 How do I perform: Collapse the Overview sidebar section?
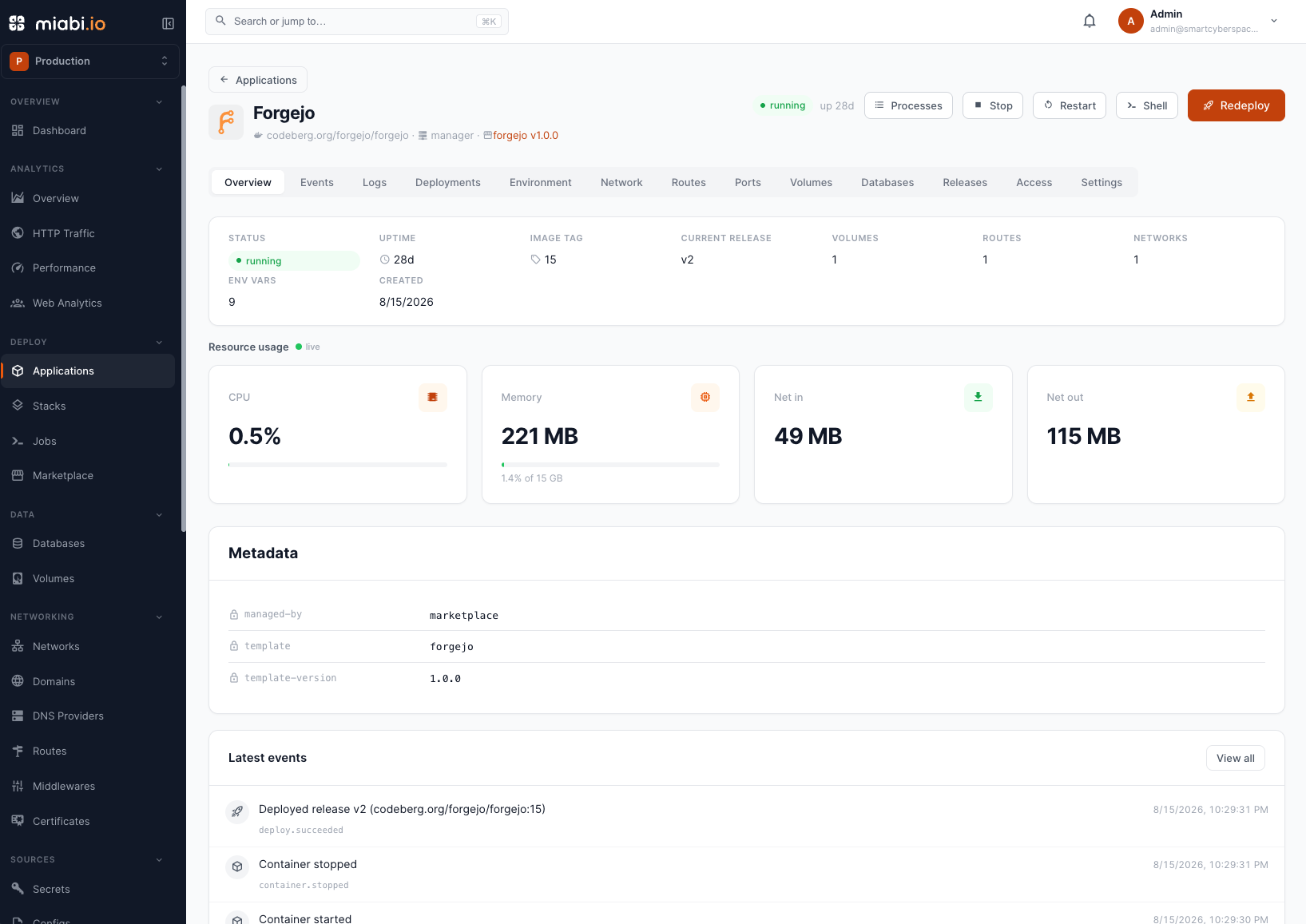(159, 101)
